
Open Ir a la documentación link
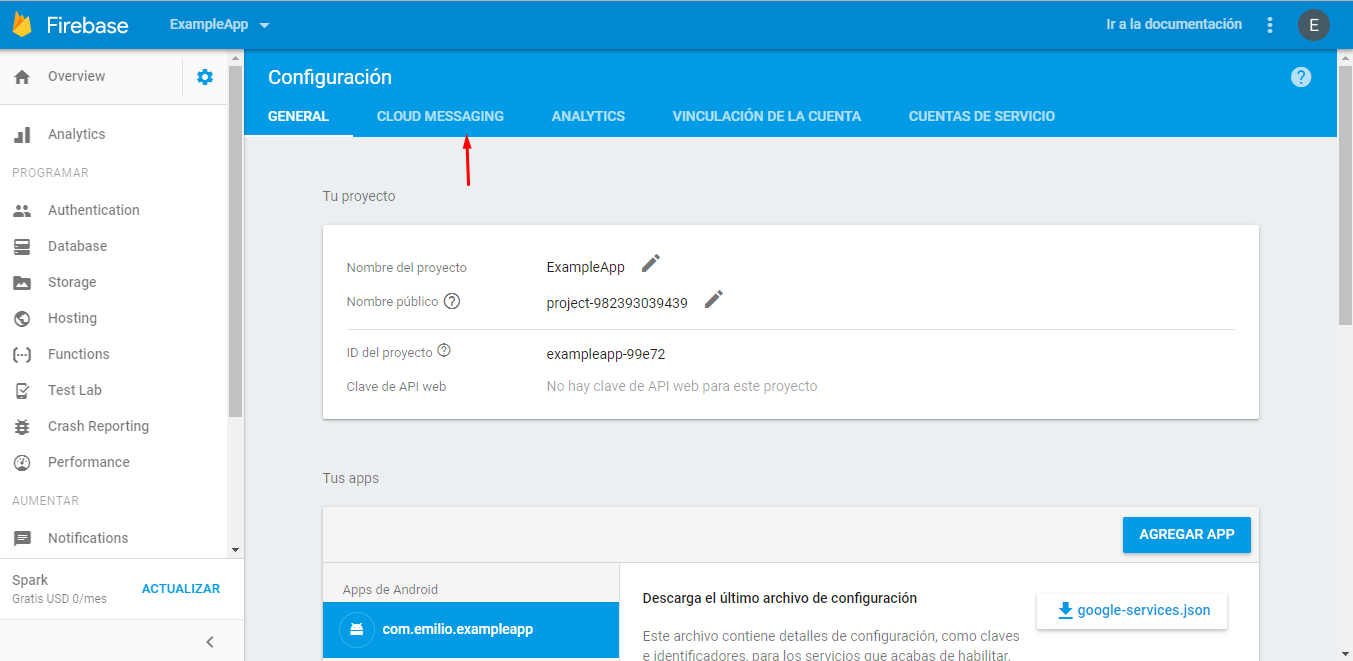[1174, 24]
